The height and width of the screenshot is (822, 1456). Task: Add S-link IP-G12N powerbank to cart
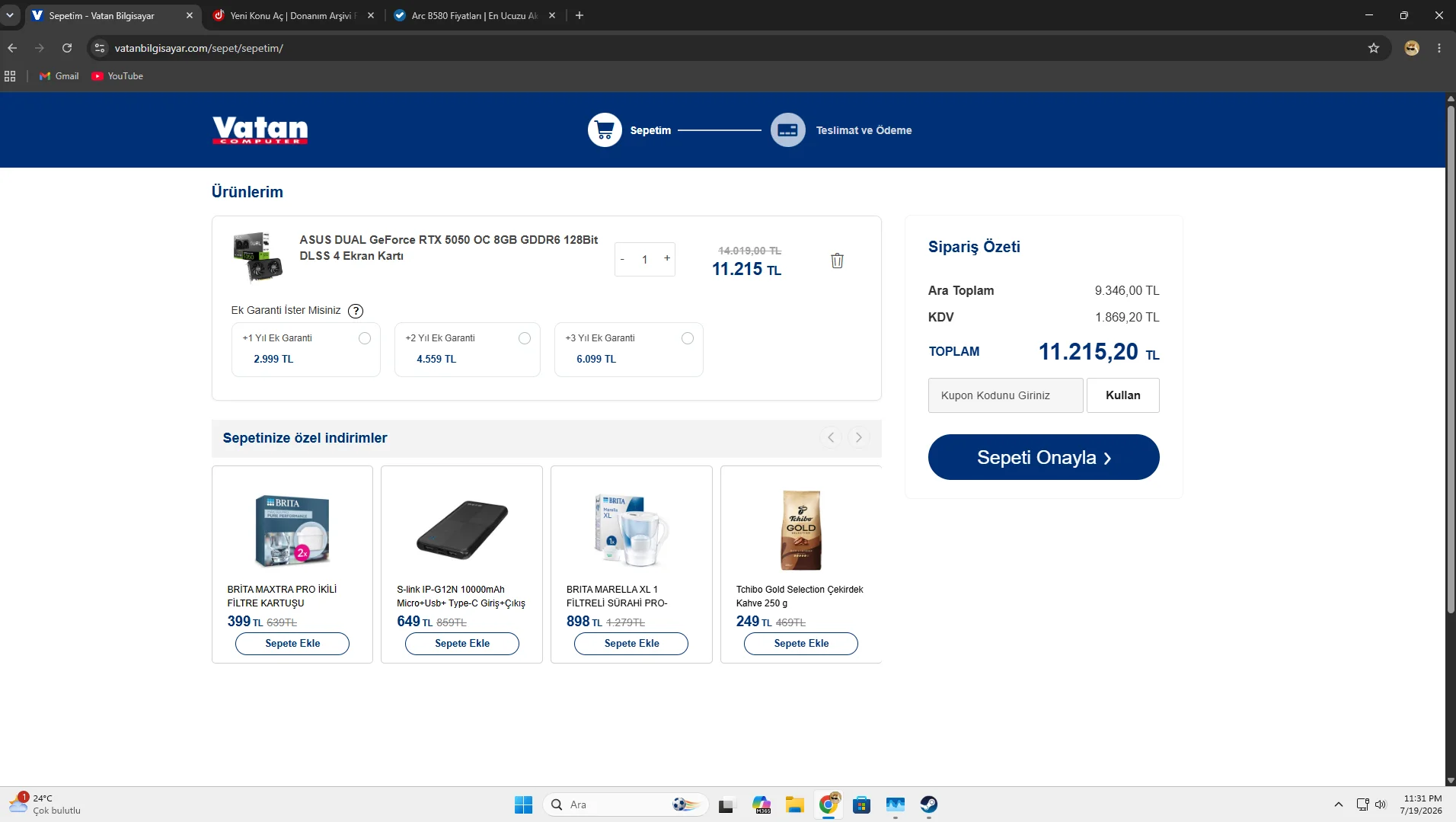tap(462, 644)
